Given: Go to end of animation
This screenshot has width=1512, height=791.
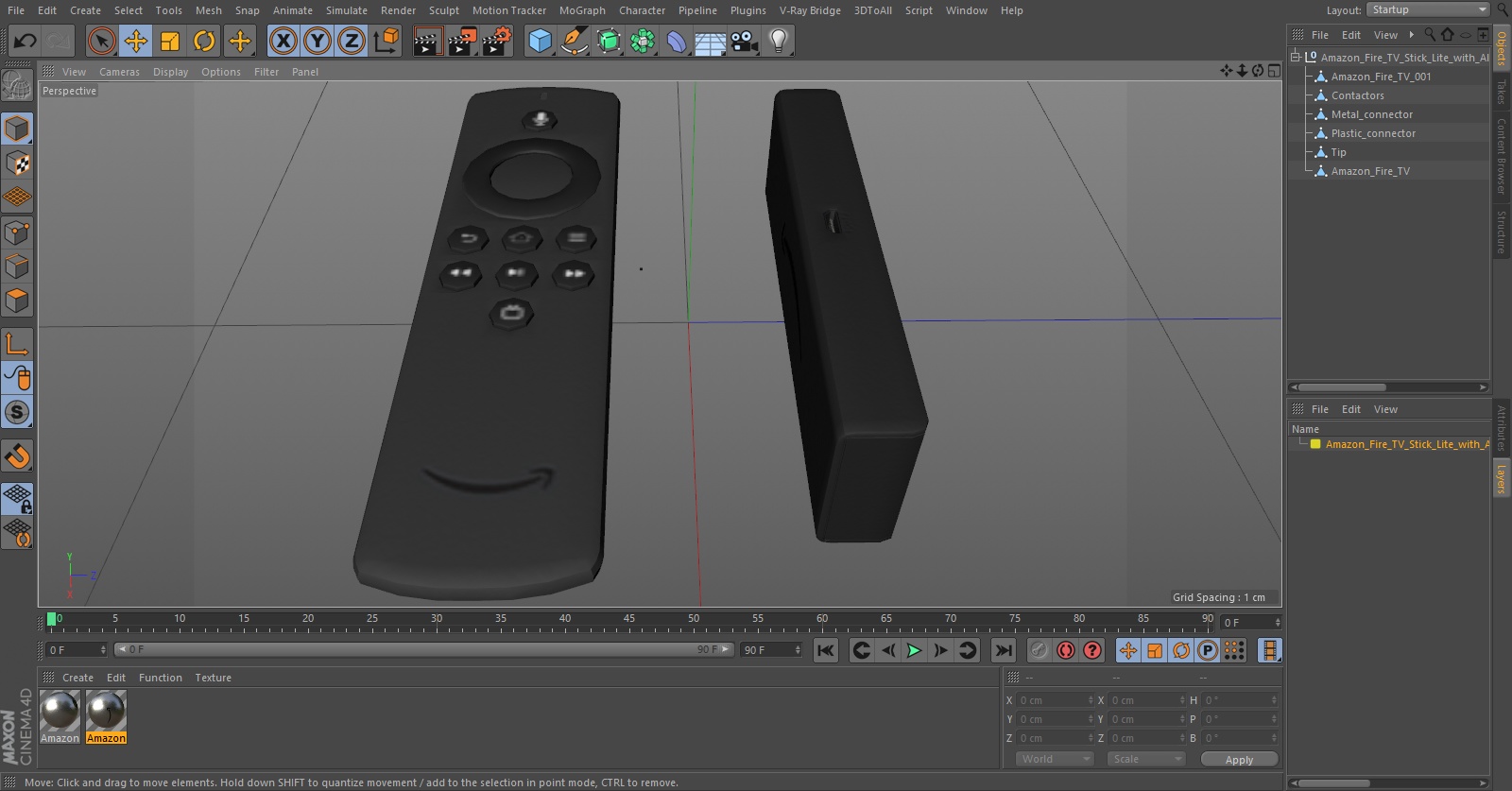Looking at the screenshot, I should click(x=1004, y=650).
